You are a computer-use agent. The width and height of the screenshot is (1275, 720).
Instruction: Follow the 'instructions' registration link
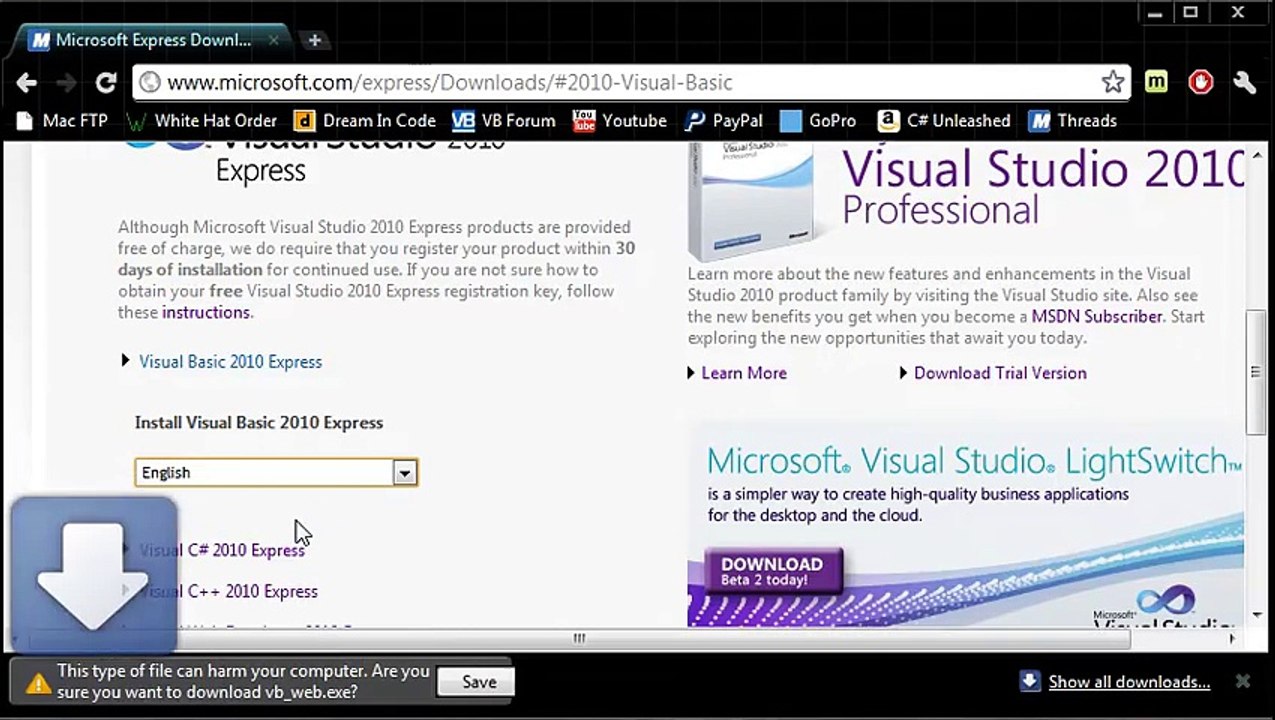pyautogui.click(x=206, y=312)
